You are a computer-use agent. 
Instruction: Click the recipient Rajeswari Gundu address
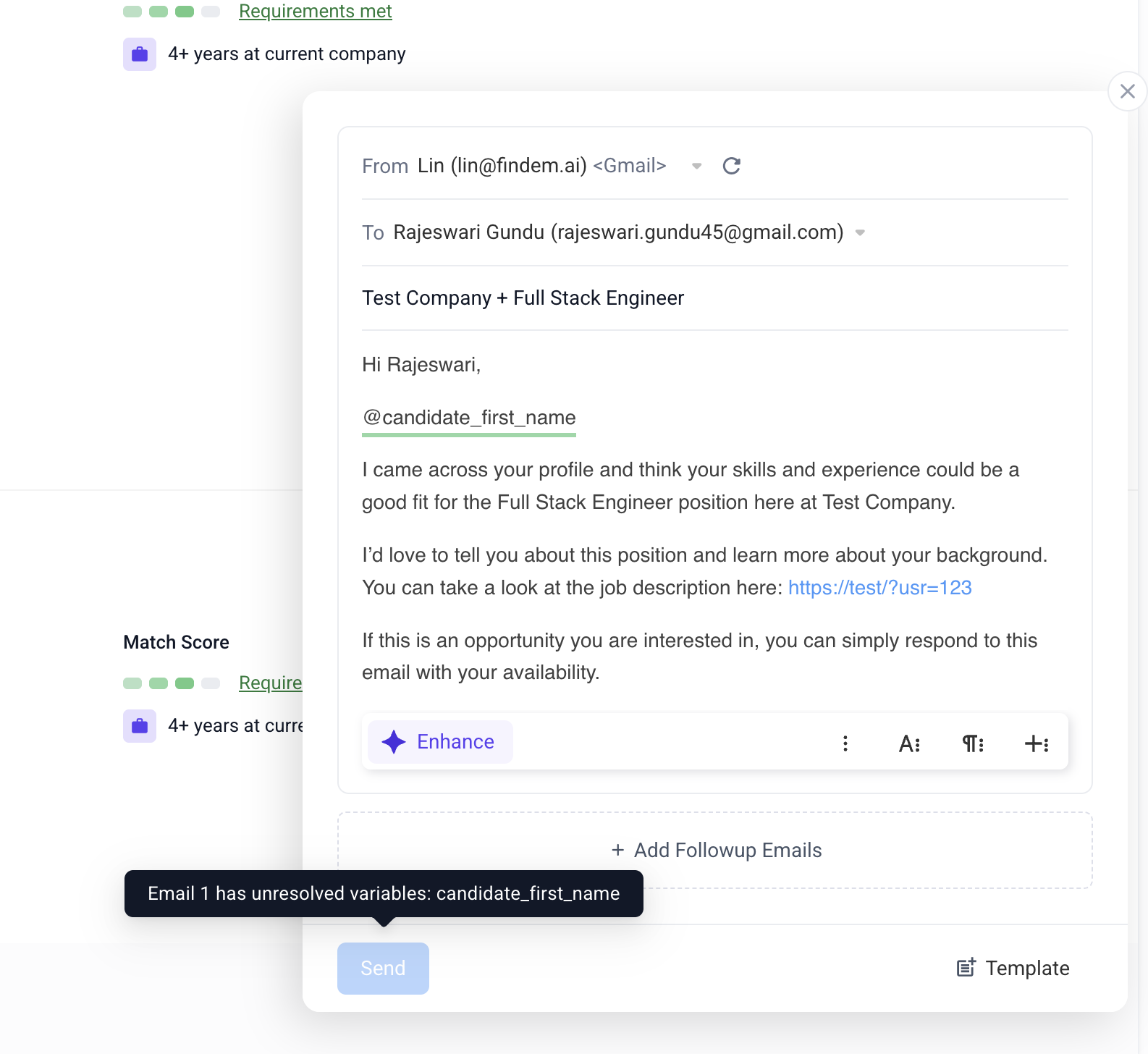tap(618, 232)
